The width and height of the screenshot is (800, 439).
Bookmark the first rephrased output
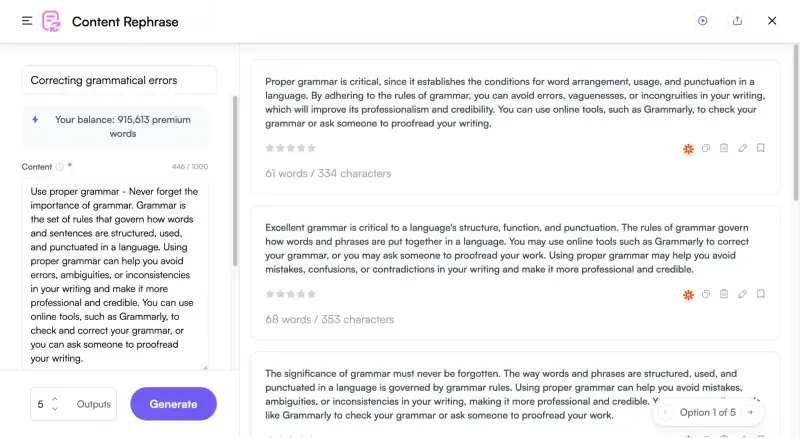pos(761,148)
